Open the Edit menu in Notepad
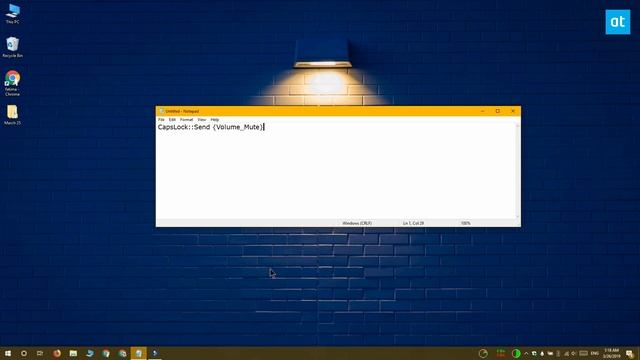This screenshot has width=640, height=360. [172, 120]
